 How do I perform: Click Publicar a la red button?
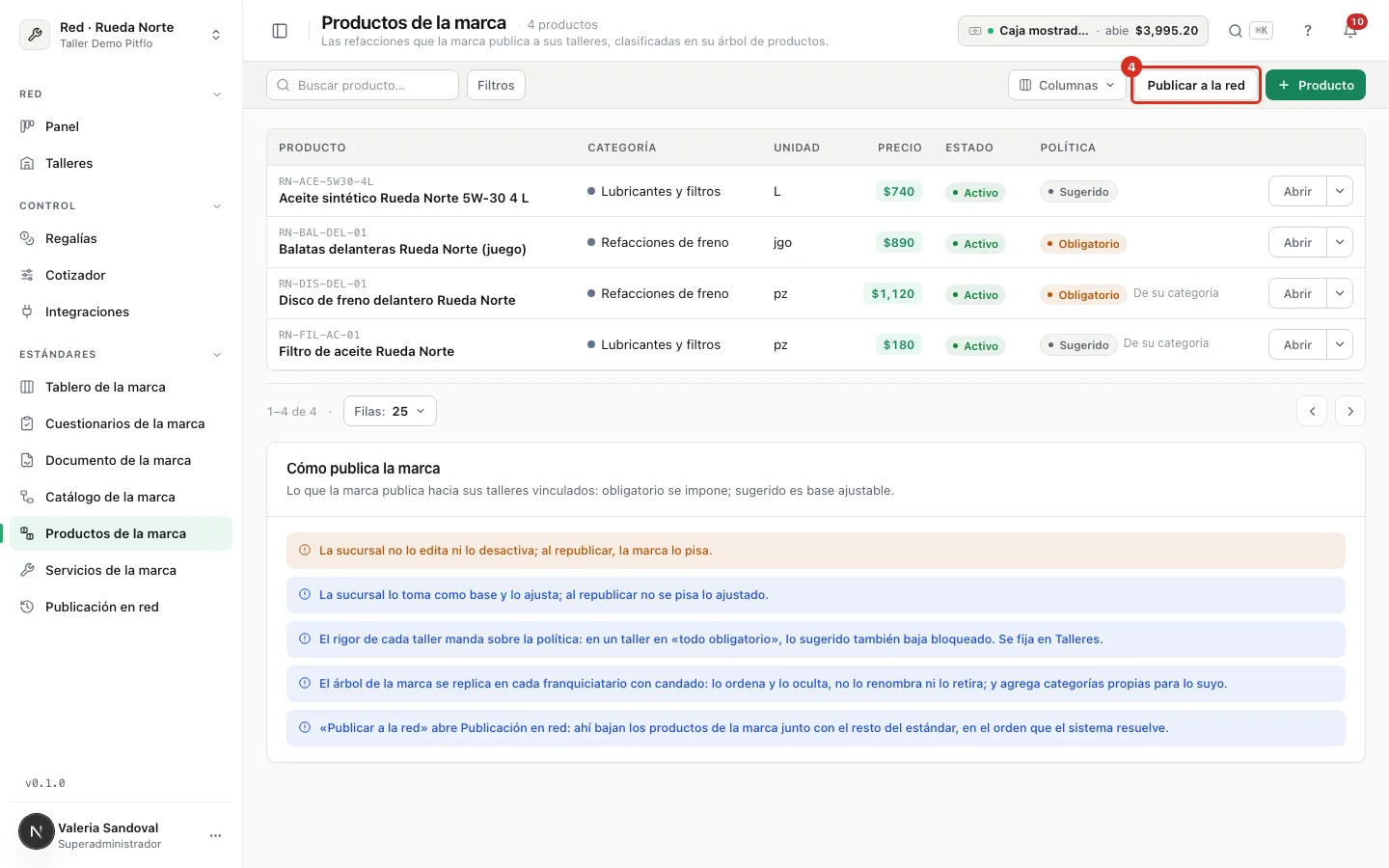tap(1196, 85)
